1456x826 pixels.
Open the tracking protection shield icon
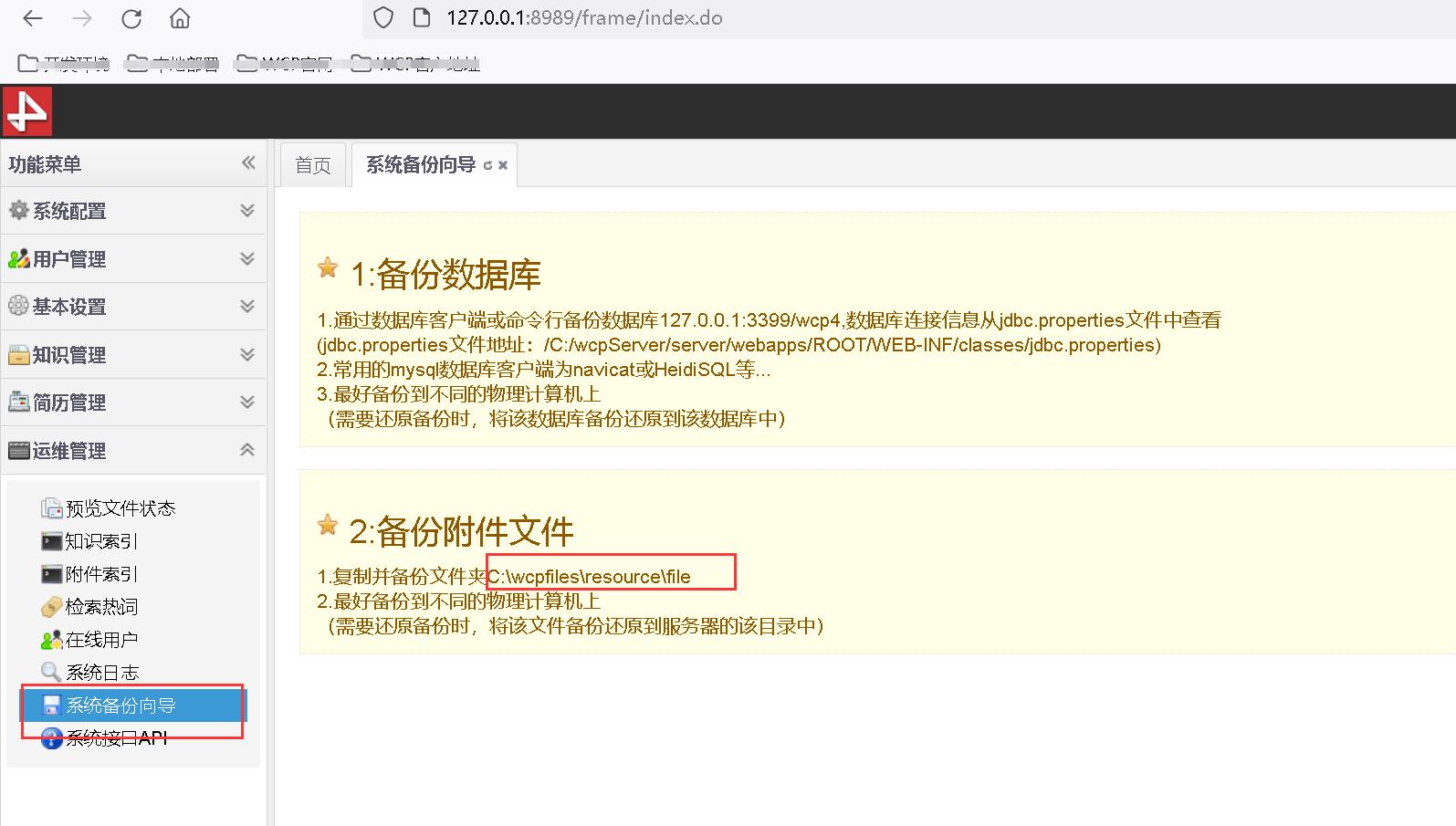click(x=384, y=17)
